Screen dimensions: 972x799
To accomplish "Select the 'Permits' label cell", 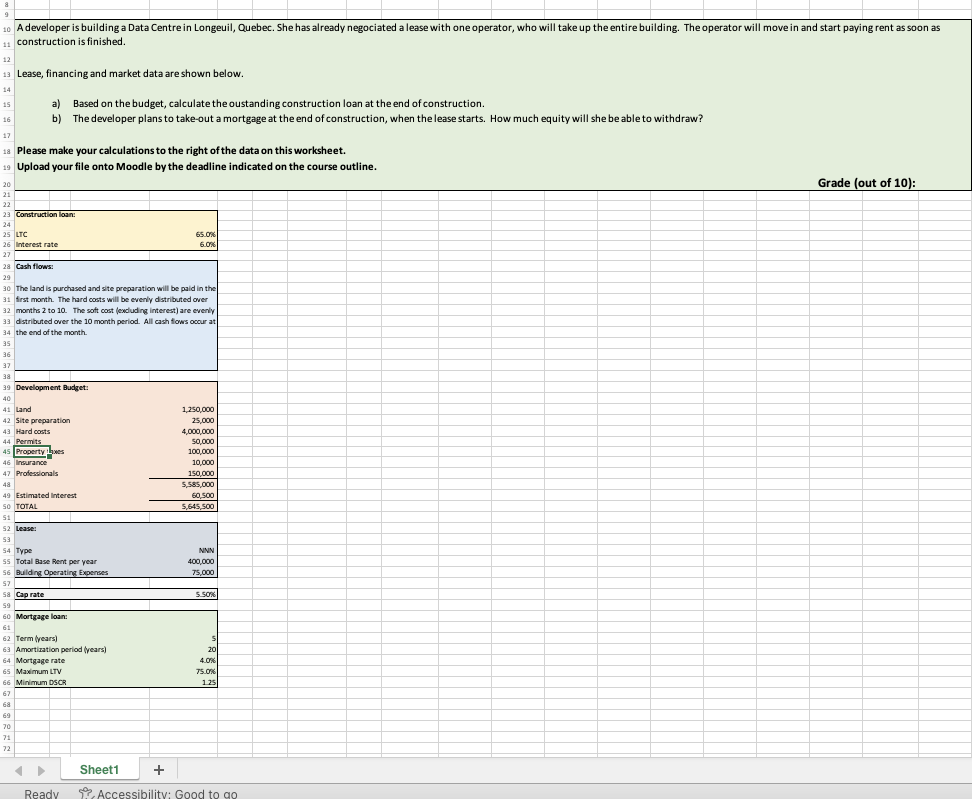I will point(29,442).
